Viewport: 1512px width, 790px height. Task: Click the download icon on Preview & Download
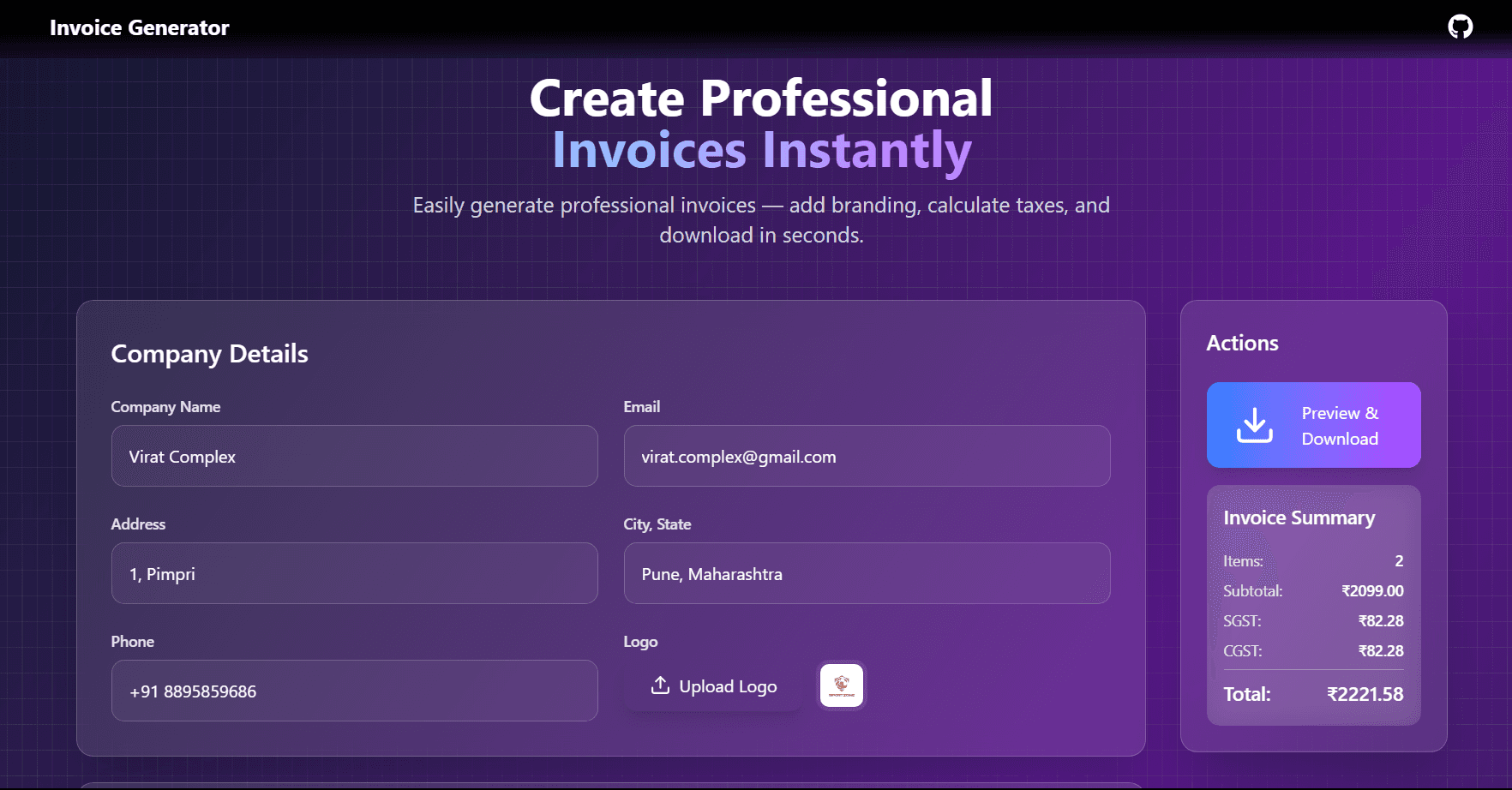(x=1254, y=424)
